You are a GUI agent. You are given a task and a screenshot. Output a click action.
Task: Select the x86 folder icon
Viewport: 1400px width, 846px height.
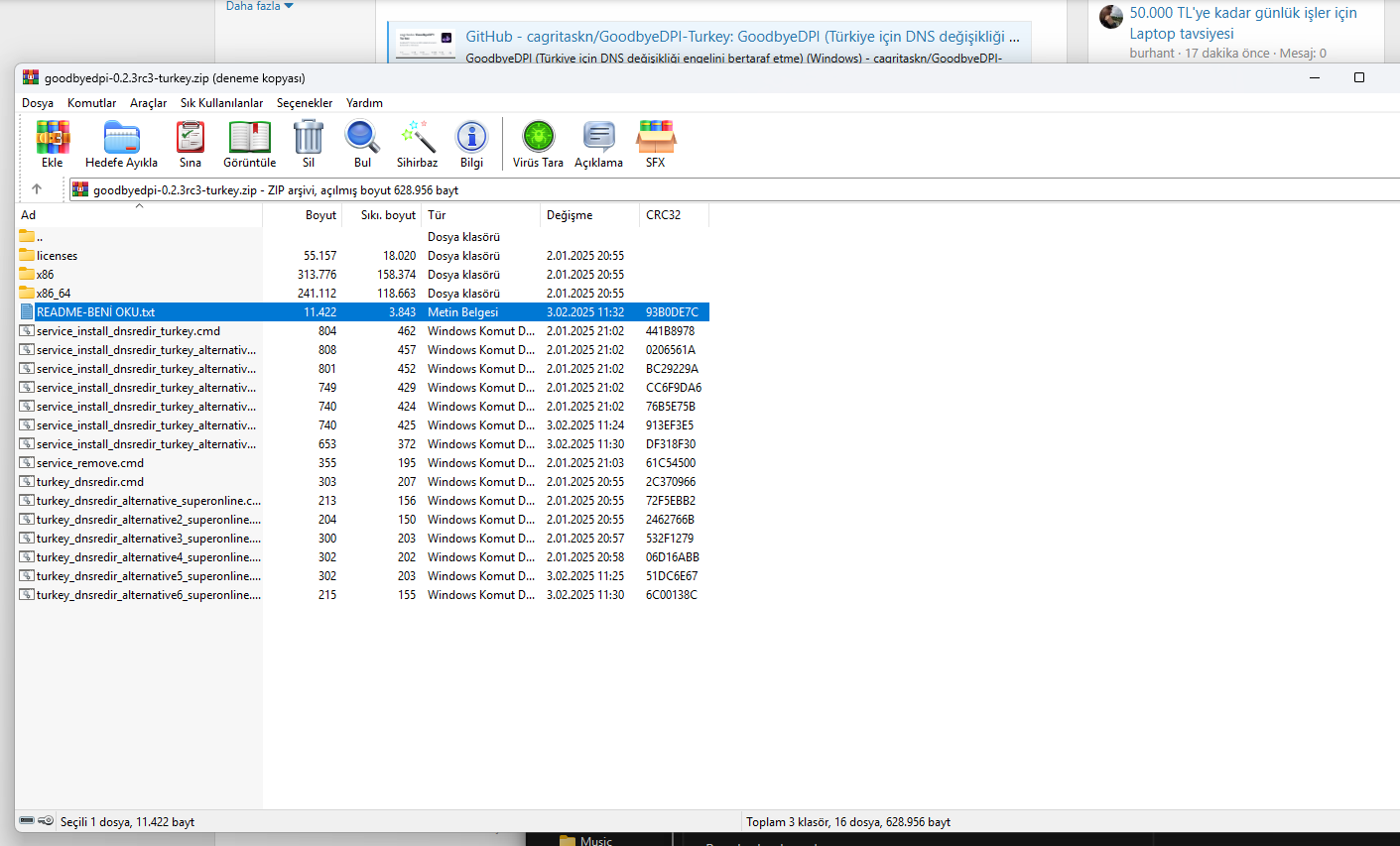(27, 275)
